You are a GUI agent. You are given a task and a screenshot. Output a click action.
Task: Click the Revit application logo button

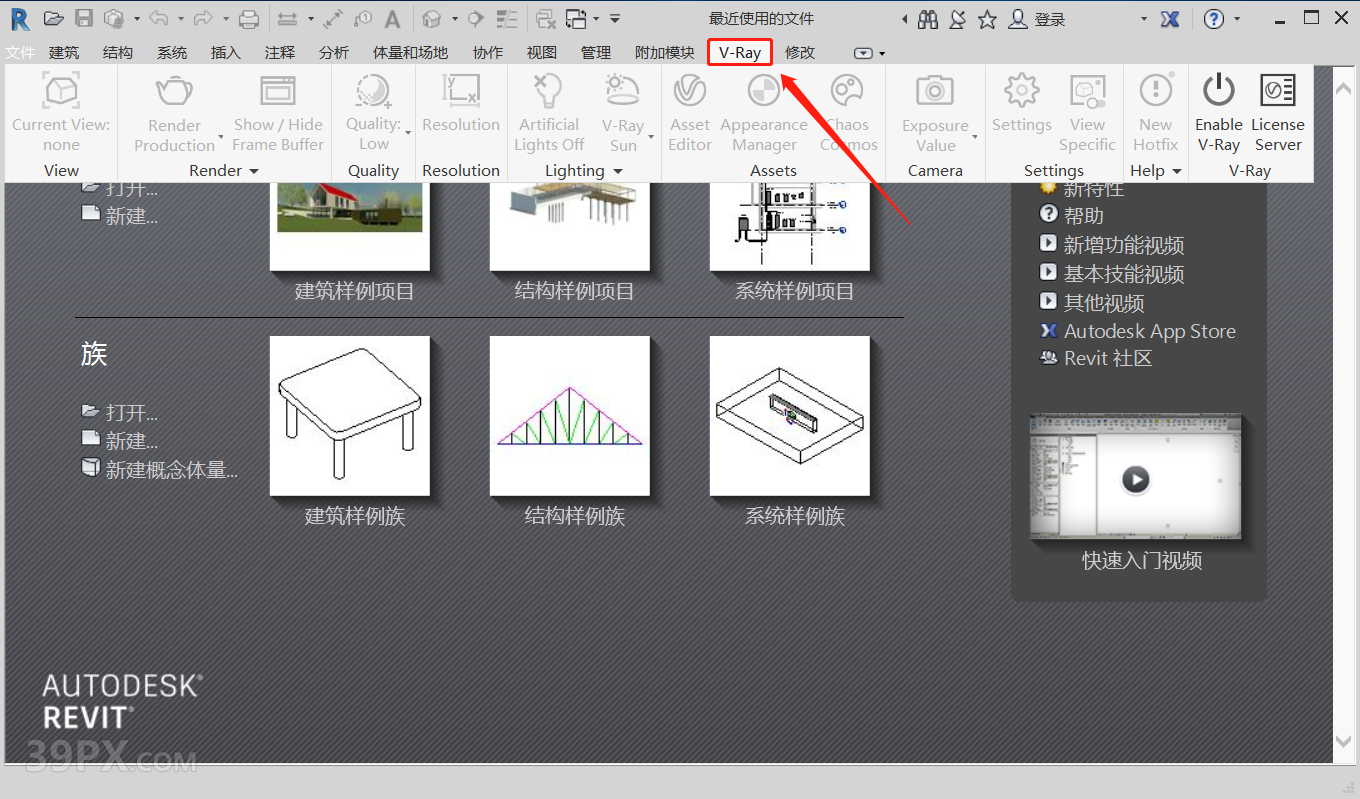coord(20,18)
